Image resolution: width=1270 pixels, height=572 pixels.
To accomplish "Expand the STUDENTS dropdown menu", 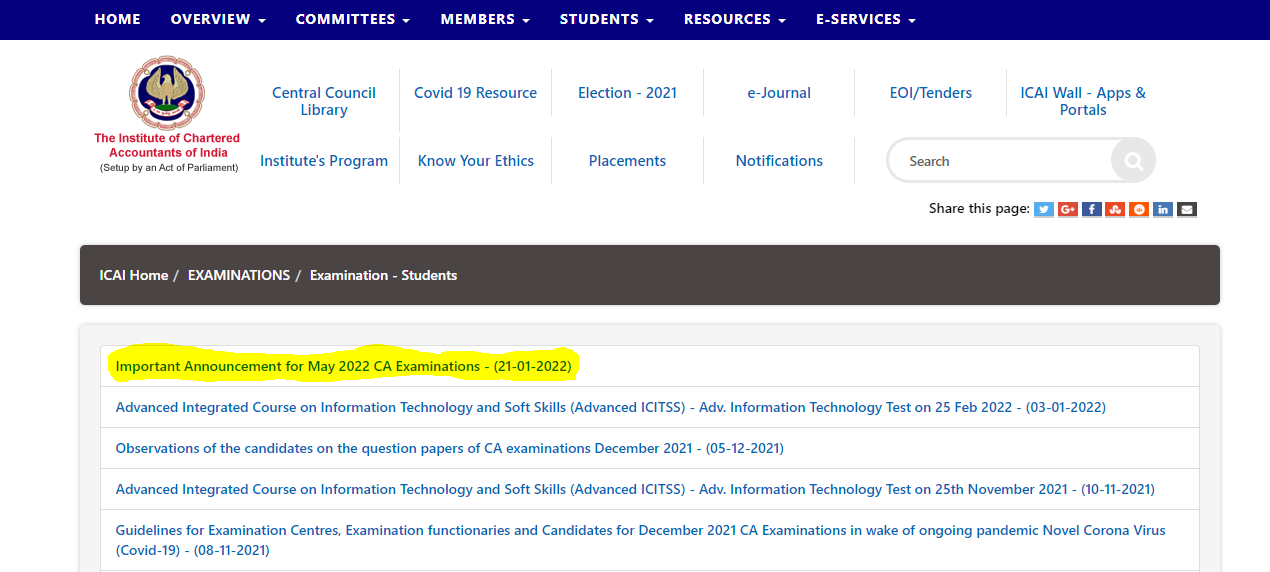I will coord(607,19).
